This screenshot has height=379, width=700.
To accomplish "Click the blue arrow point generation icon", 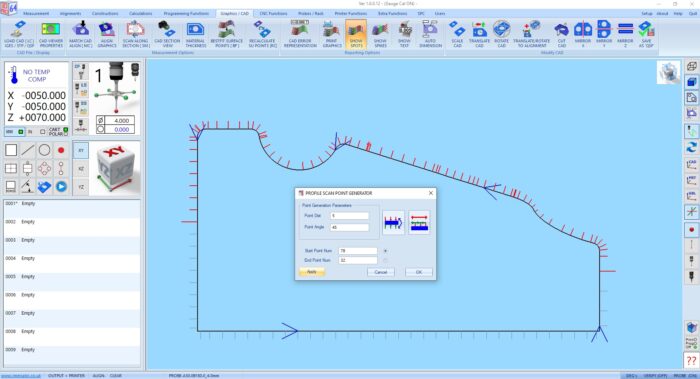I will tap(393, 222).
